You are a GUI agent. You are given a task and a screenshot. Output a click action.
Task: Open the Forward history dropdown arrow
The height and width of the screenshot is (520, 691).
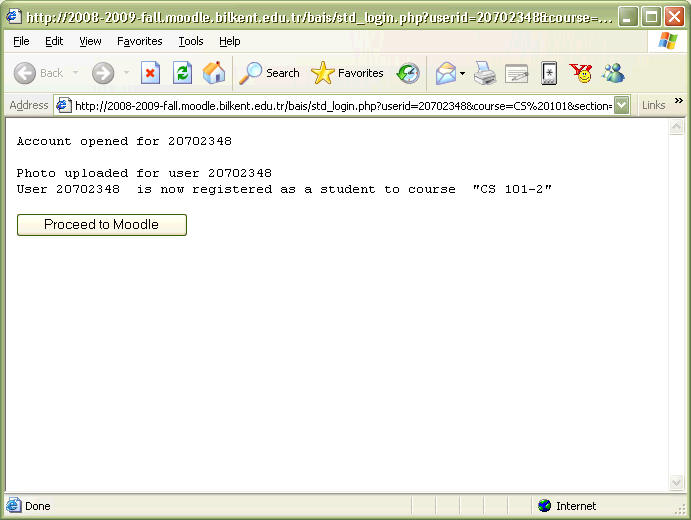(x=126, y=73)
